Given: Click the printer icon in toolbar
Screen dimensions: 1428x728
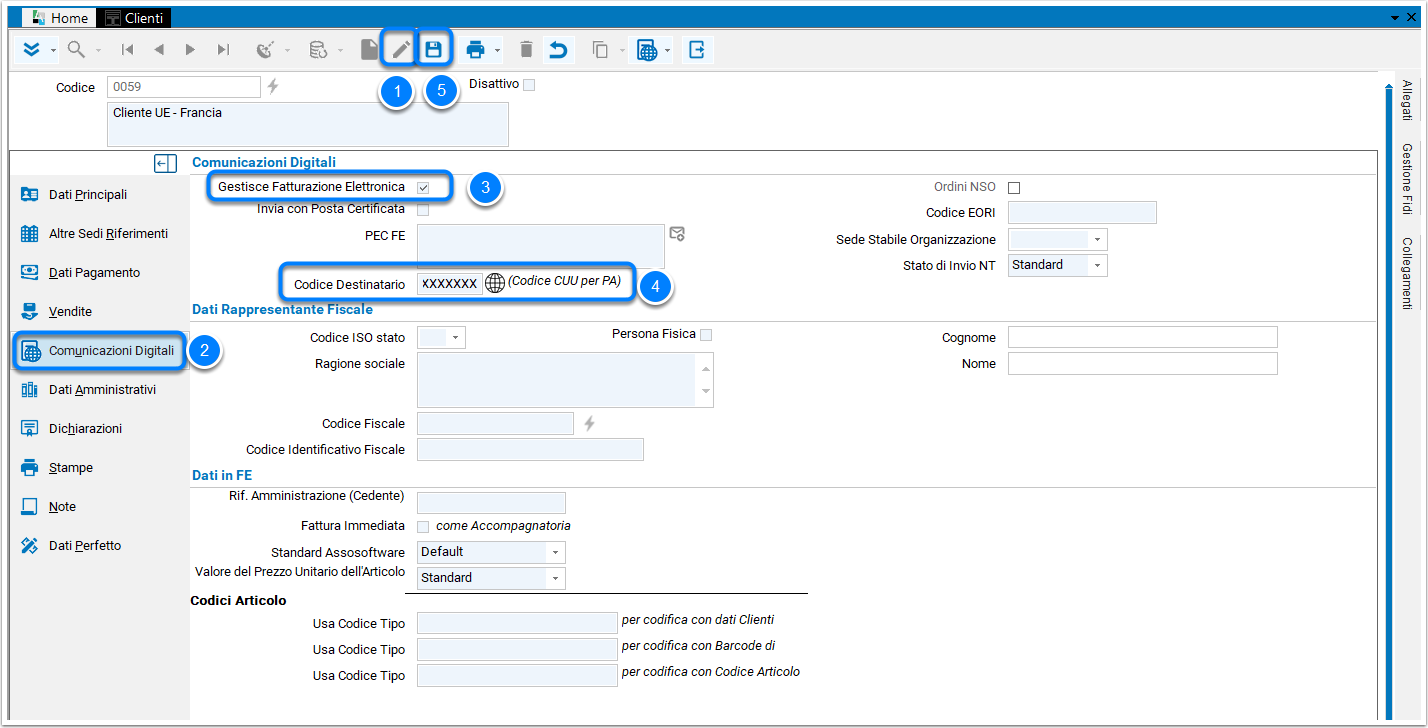Looking at the screenshot, I should pyautogui.click(x=475, y=49).
